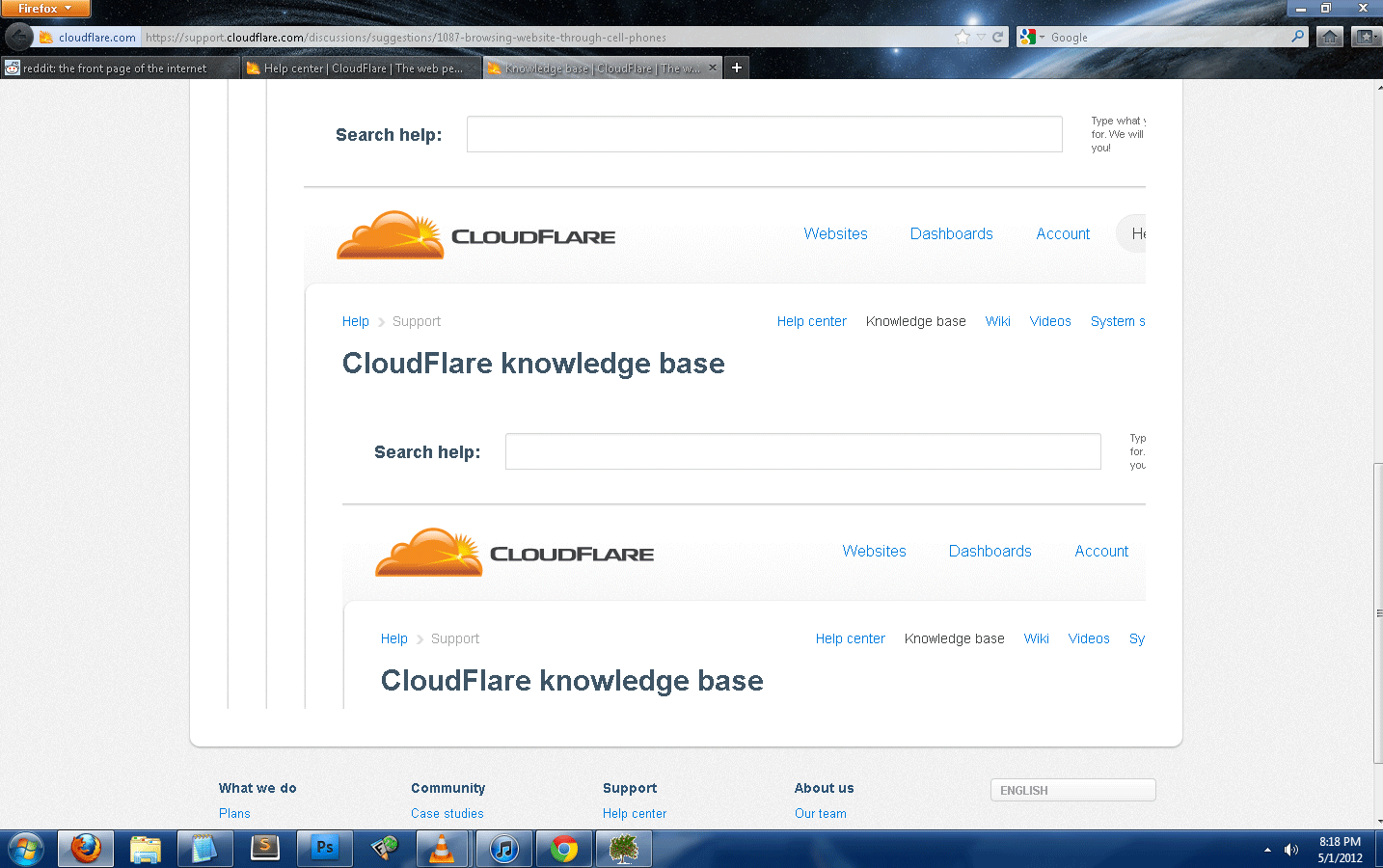Click the nested inner frame's Search help field

[803, 451]
